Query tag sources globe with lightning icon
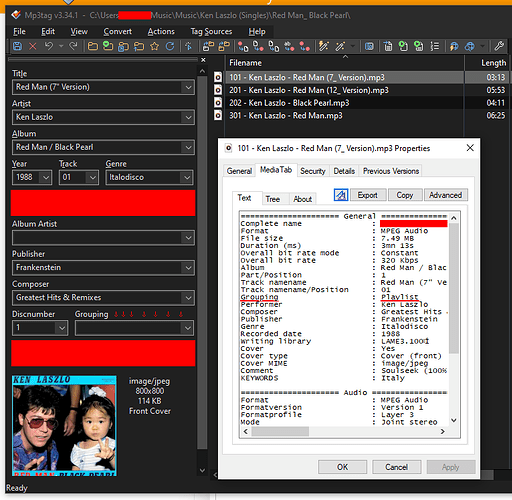The width and height of the screenshot is (512, 500). pos(454,46)
